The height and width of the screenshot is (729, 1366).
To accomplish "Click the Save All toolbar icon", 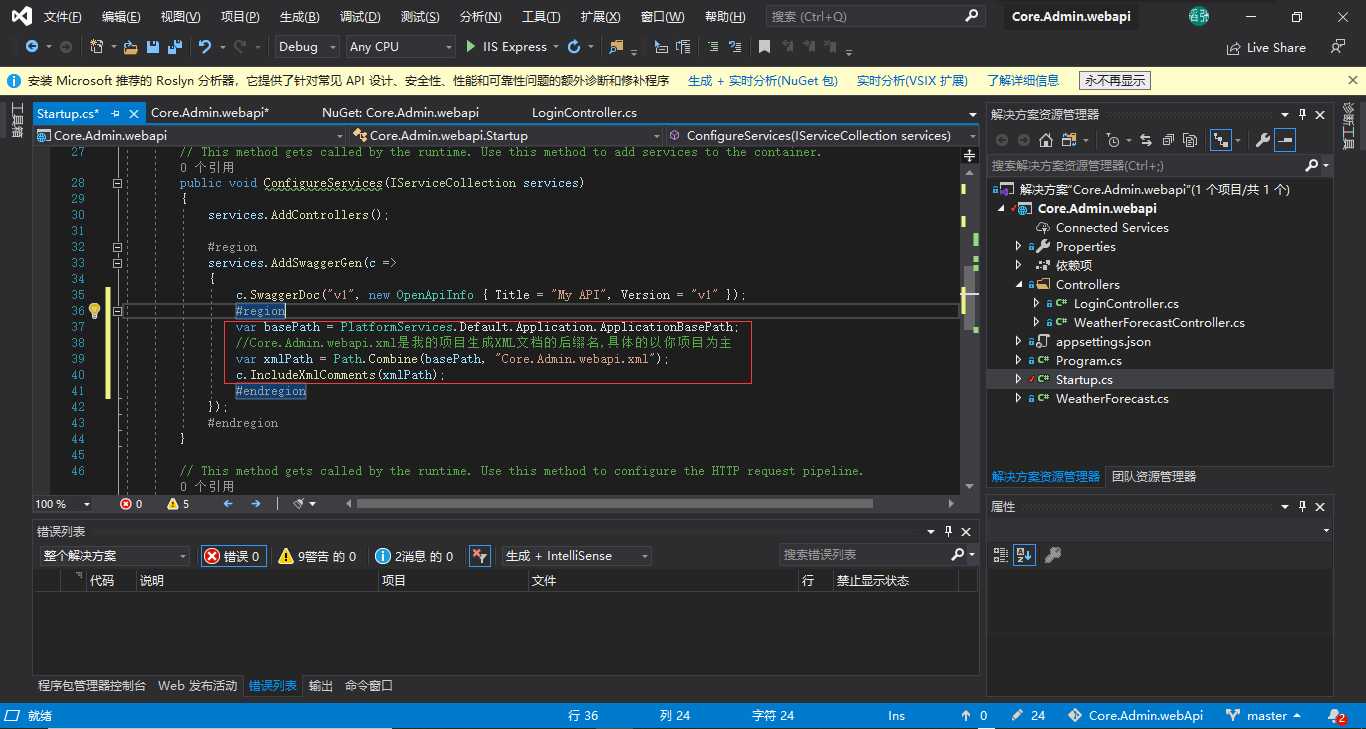I will click(x=174, y=47).
